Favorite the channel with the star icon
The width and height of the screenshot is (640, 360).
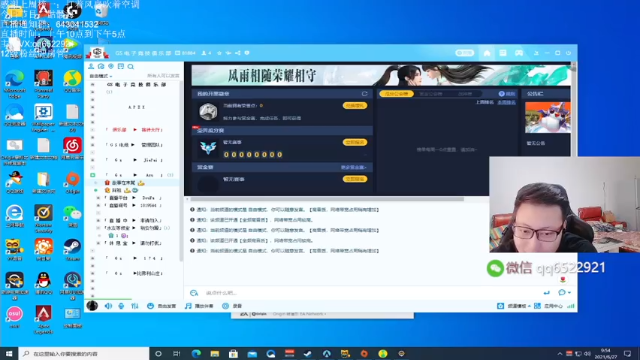point(219,53)
